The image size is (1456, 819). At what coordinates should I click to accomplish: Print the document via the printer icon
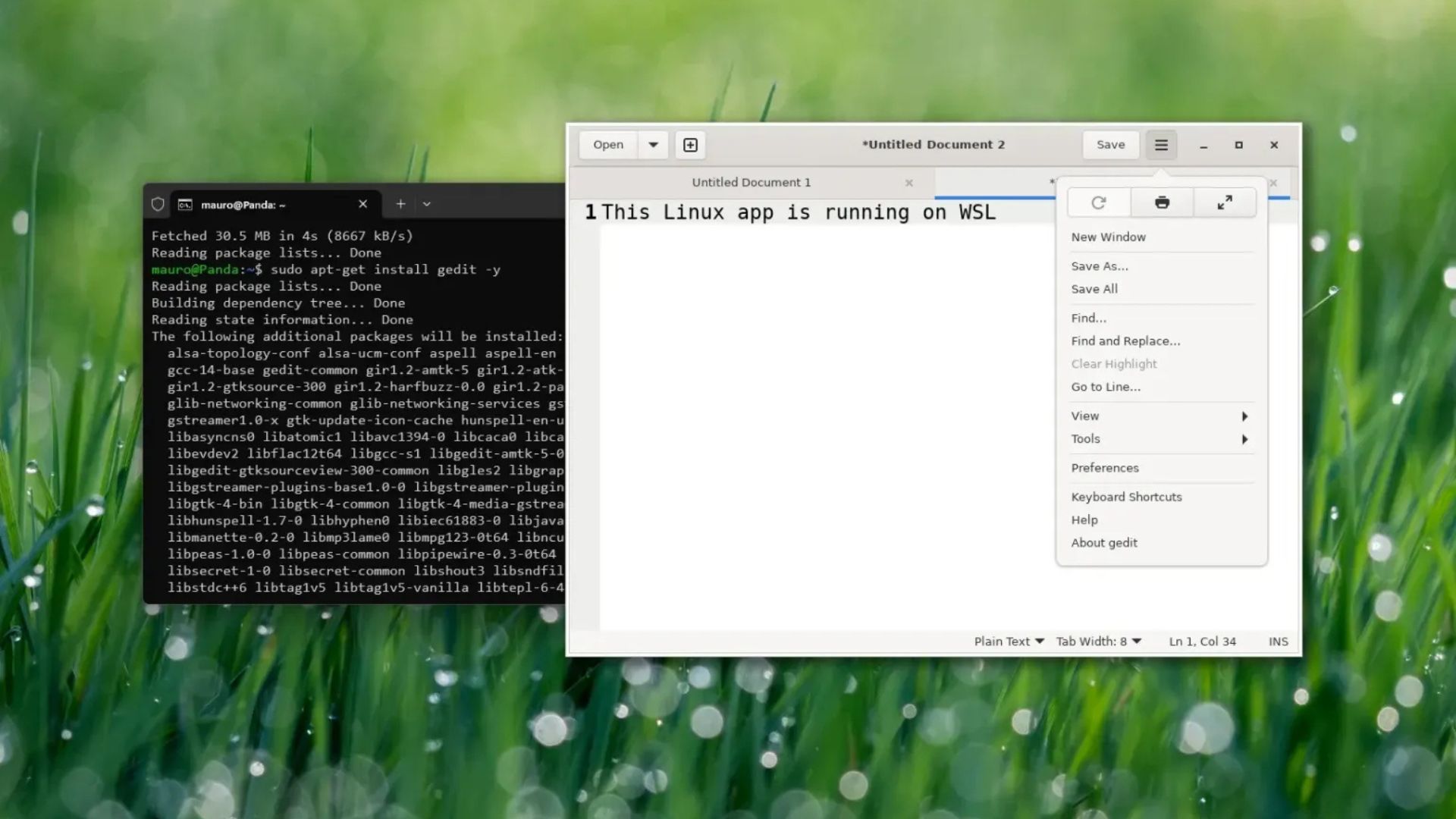(1161, 202)
